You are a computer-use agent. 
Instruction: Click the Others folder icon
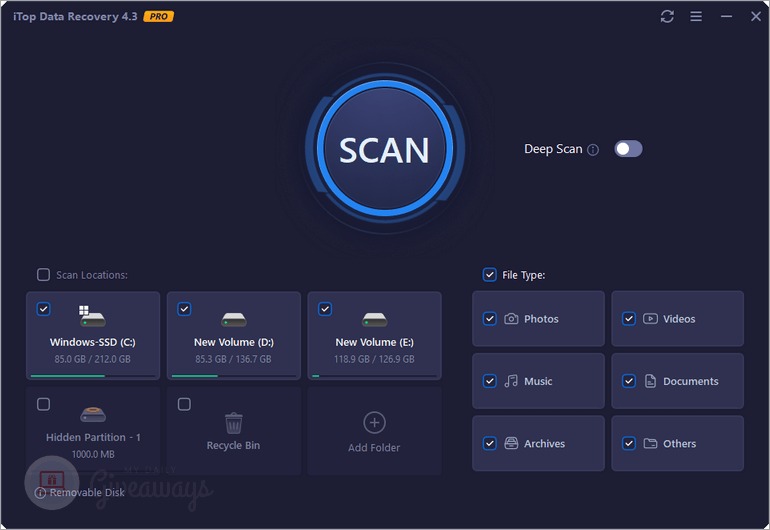(x=650, y=444)
